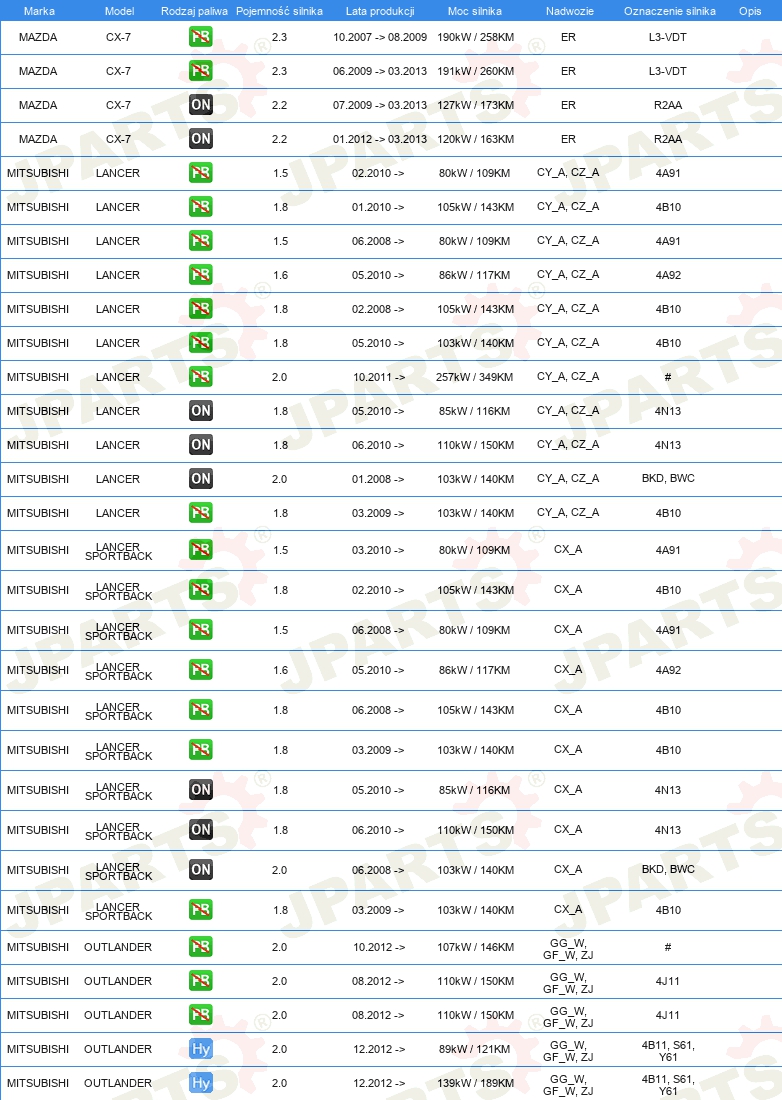
Task: Click petrol icon in Lancer 1.5 02.2010 row
Action: [x=201, y=173]
